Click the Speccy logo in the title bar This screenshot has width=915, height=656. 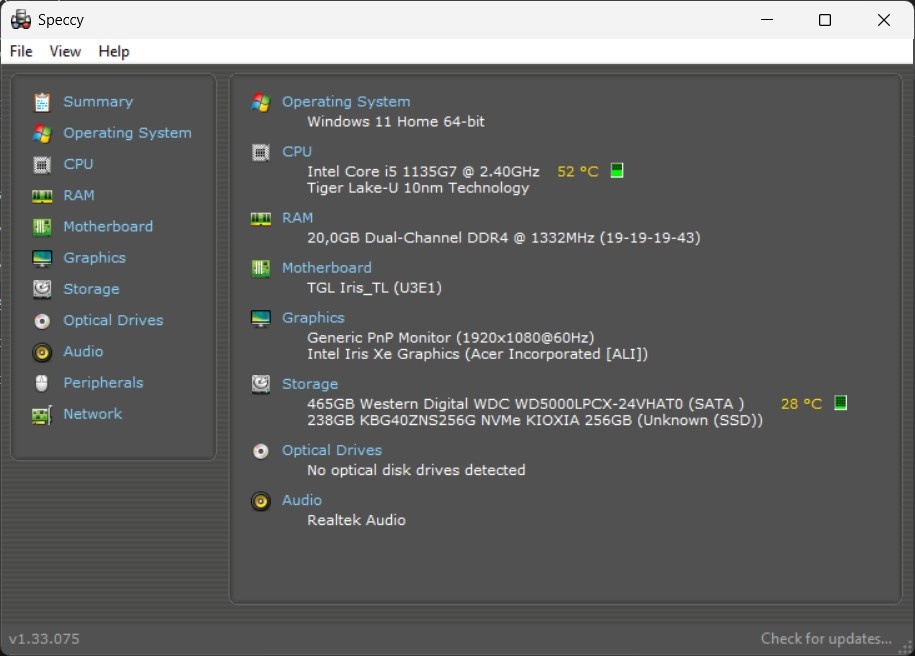(20, 19)
